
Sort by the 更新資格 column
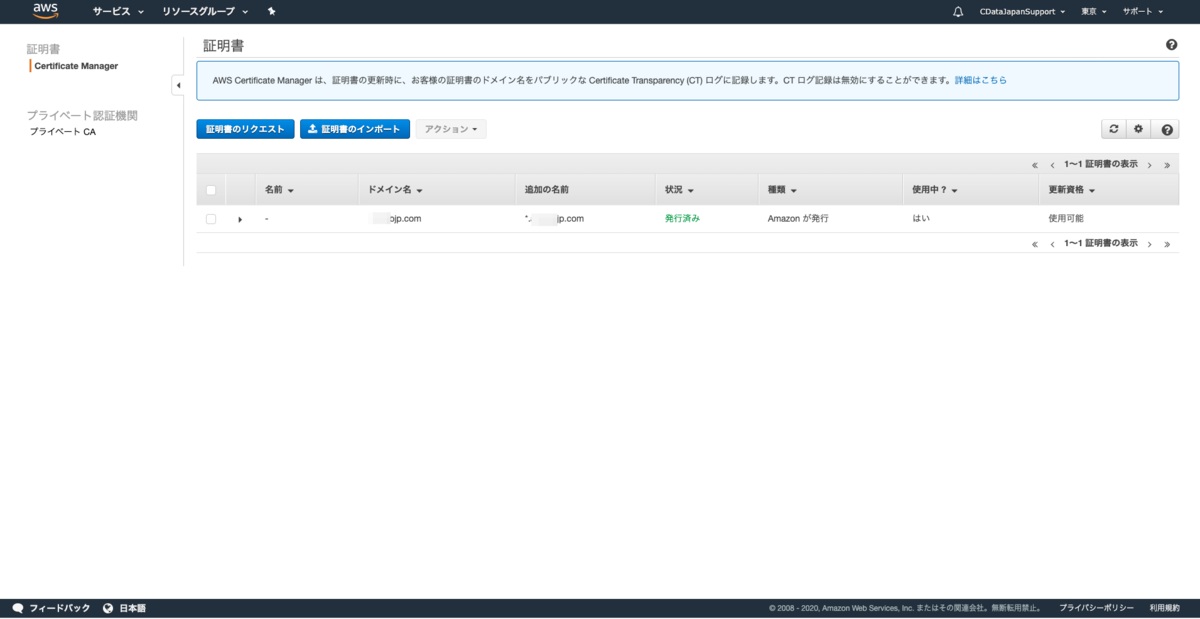click(x=1072, y=190)
